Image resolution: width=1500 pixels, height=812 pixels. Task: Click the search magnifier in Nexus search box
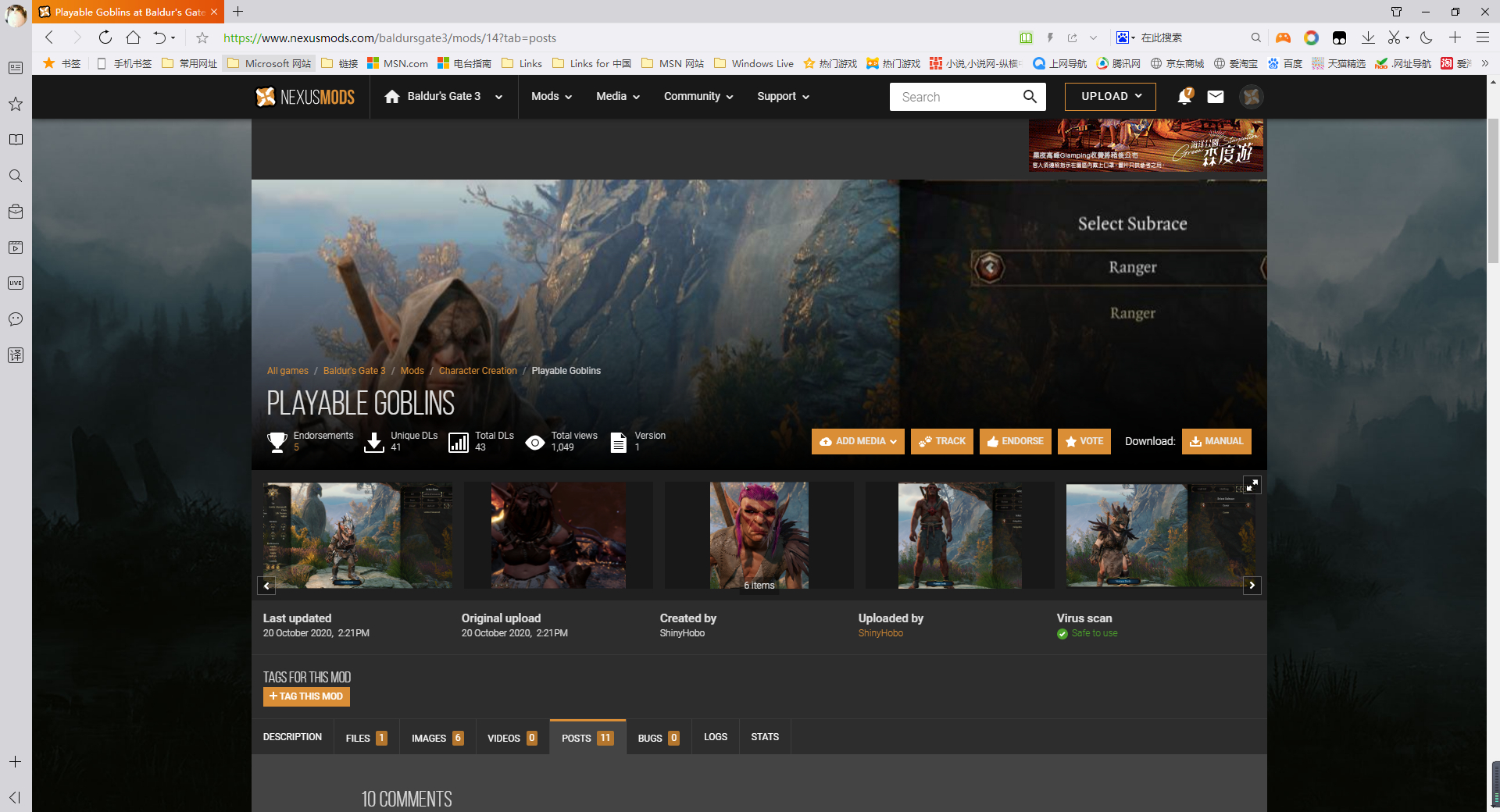click(x=1030, y=97)
